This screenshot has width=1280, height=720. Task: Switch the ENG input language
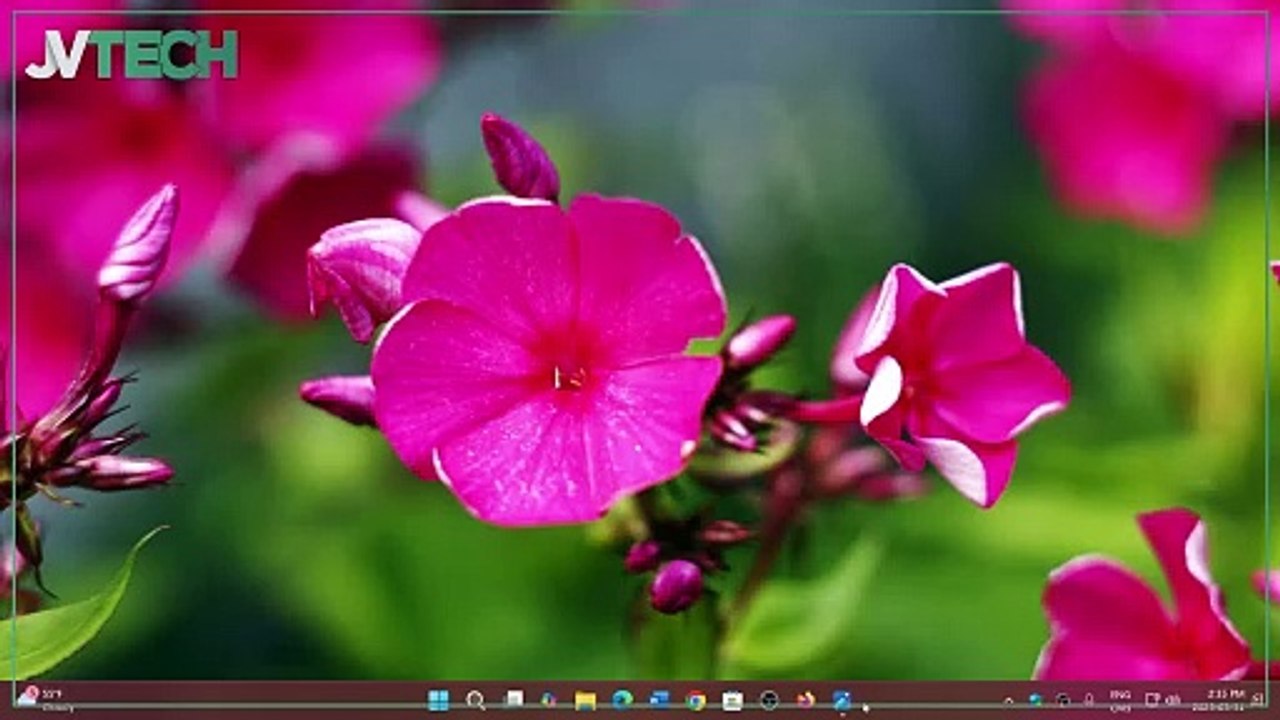click(x=1120, y=700)
